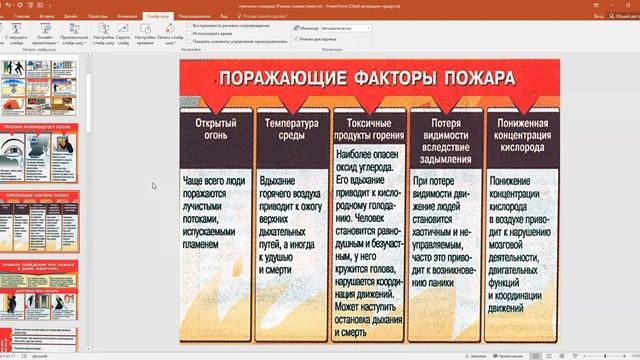Click 'Запись слайд-шоу' record button

point(170,34)
